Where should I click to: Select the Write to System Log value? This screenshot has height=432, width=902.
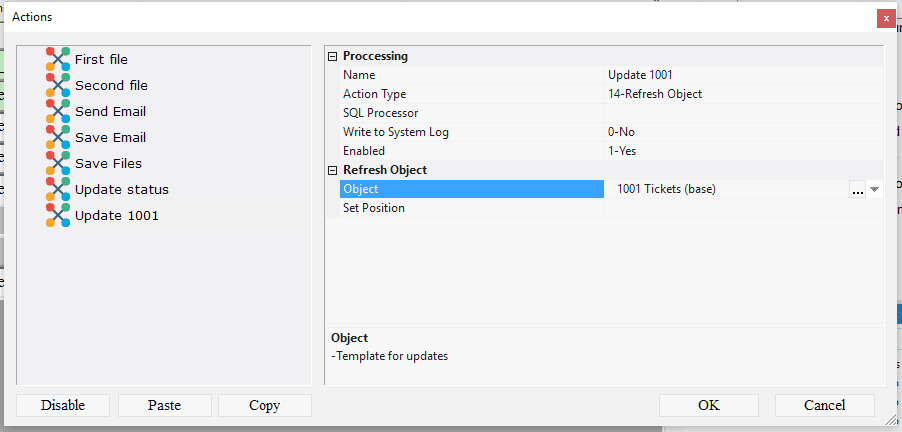(x=622, y=132)
